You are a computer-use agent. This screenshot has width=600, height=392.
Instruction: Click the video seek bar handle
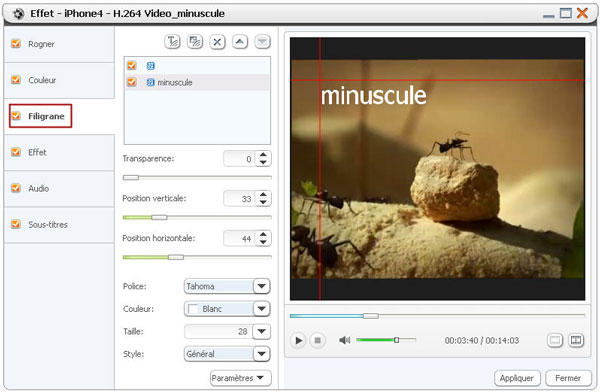point(370,316)
